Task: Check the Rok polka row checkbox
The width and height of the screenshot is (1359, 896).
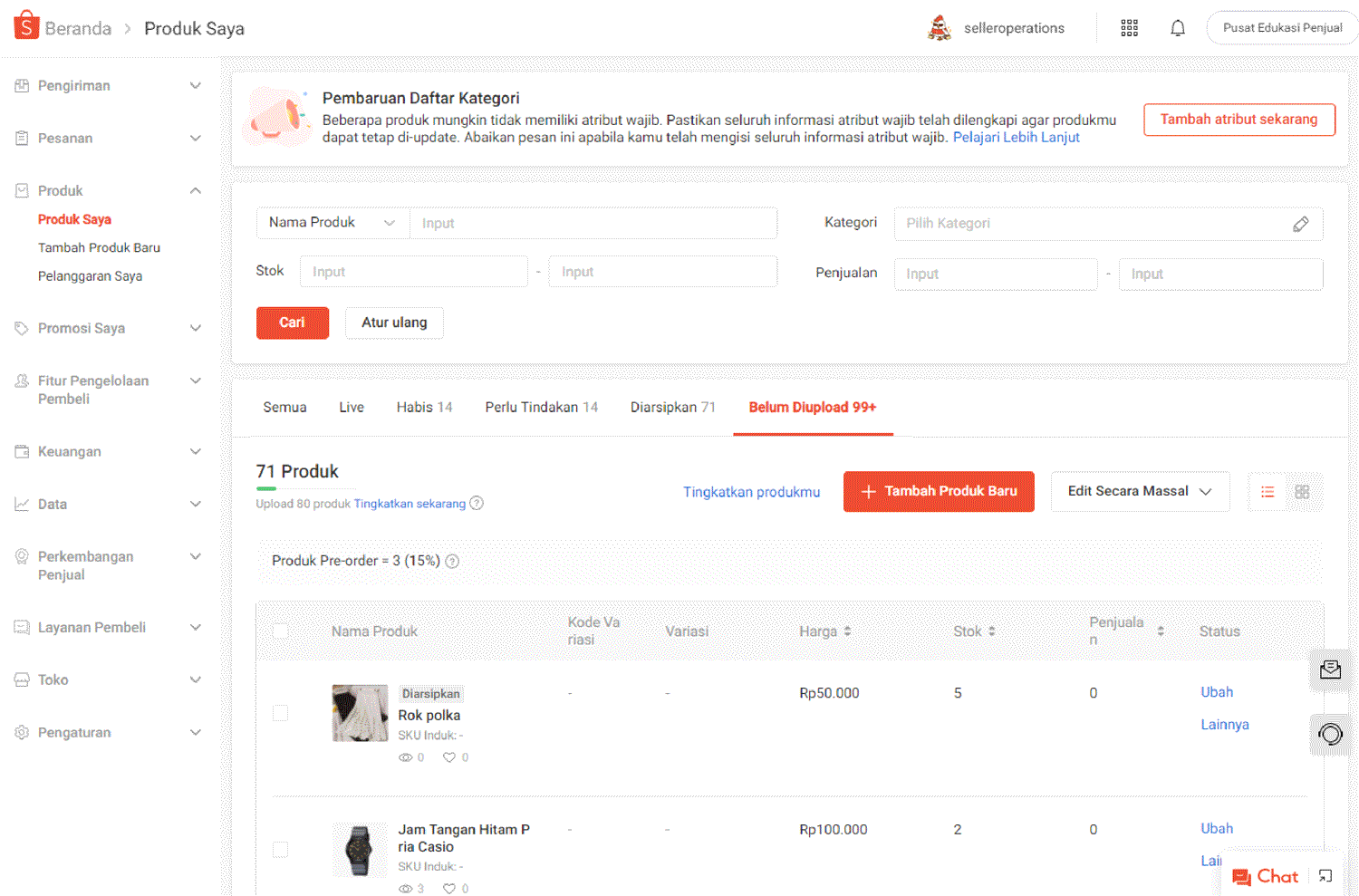Action: tap(280, 713)
